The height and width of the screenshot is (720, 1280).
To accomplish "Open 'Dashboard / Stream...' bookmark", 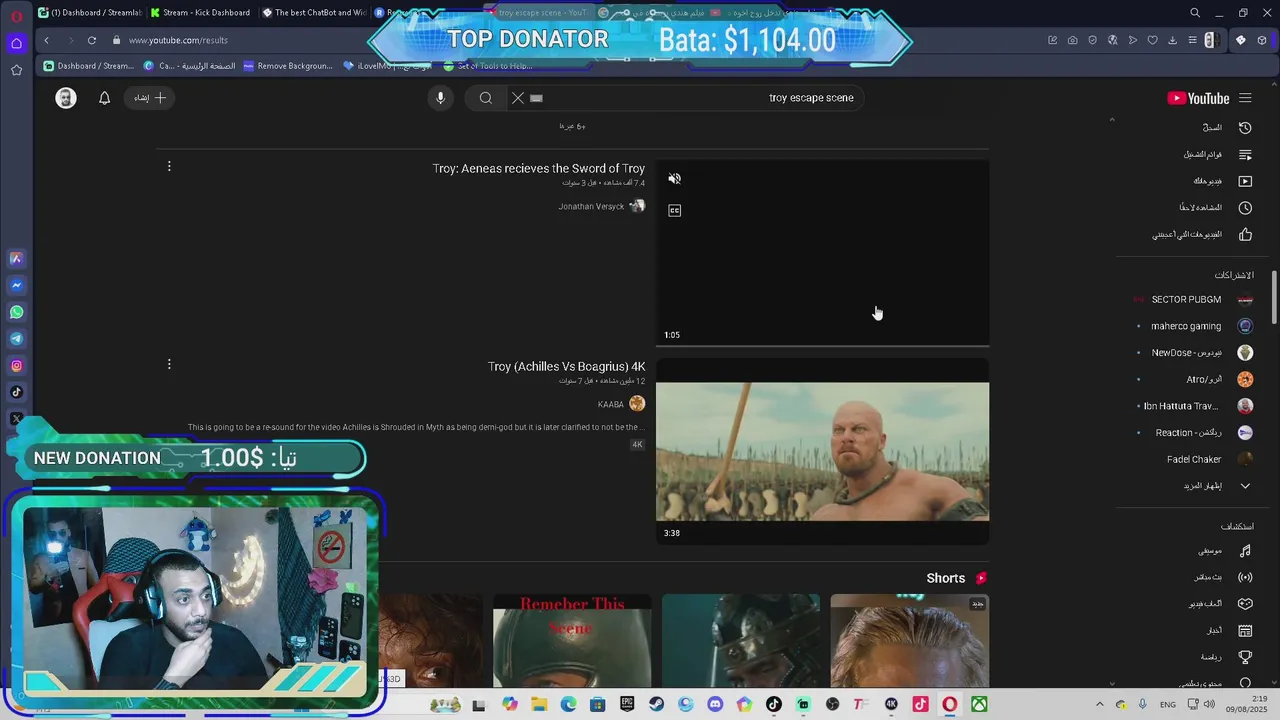I will (88, 66).
